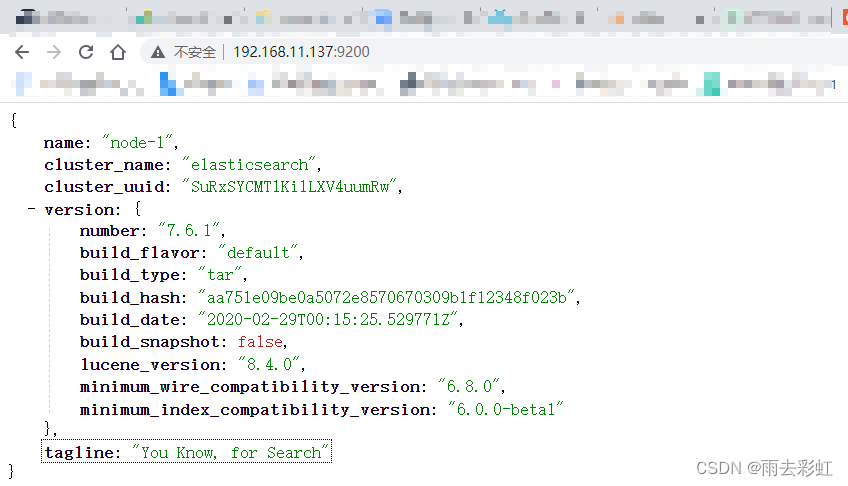Select the minimum_wire_compatibility_version value "6.8.0"
The image size is (848, 486).
pos(469,387)
